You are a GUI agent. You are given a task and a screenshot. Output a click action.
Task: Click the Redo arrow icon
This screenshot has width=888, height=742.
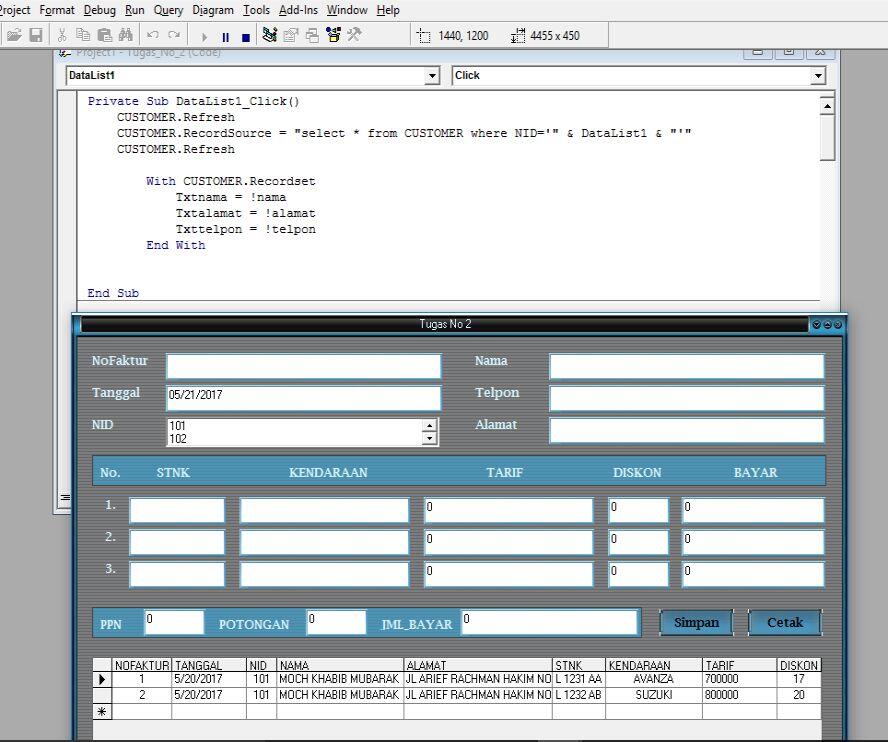[x=174, y=35]
